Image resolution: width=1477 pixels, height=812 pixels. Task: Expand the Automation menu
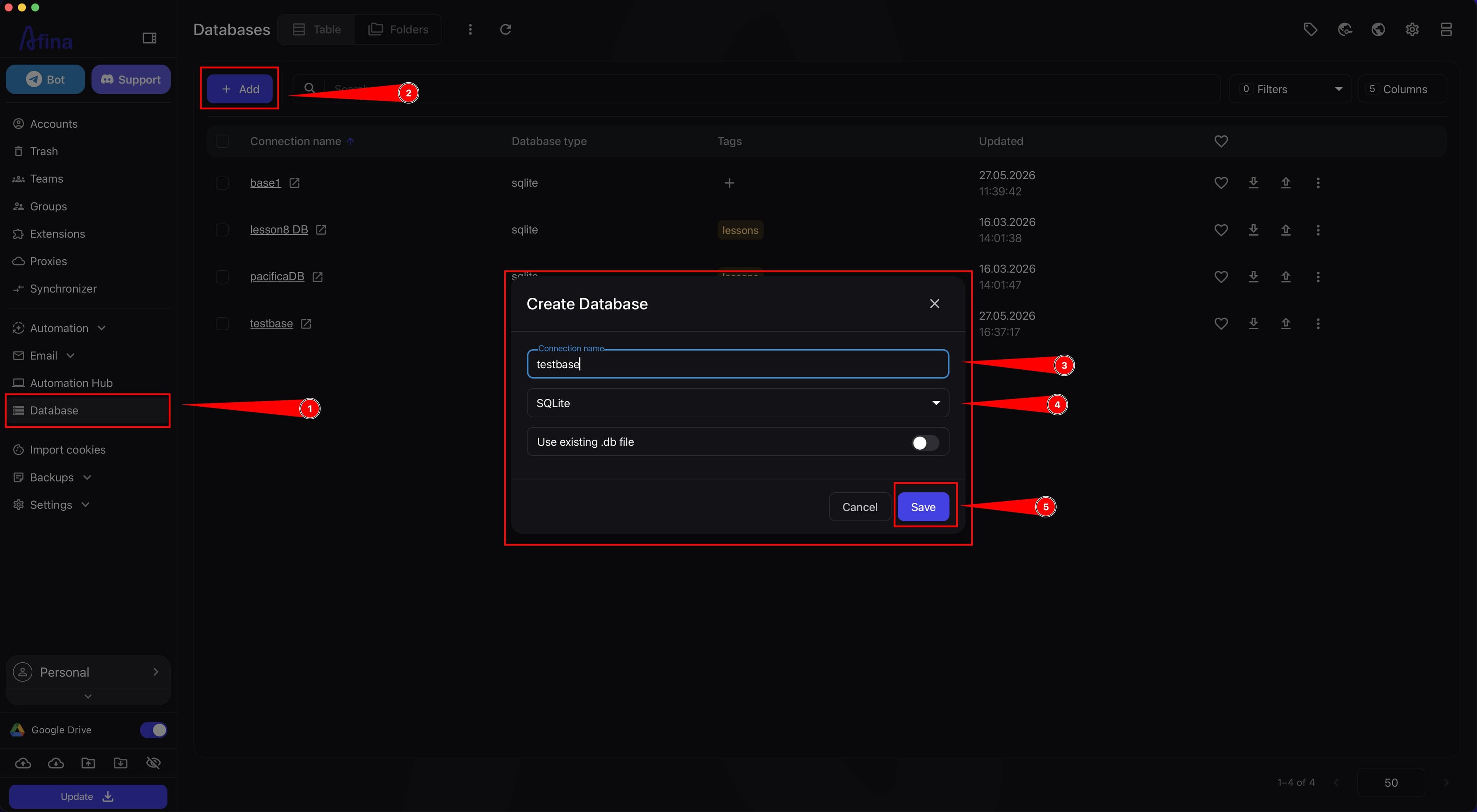click(59, 328)
